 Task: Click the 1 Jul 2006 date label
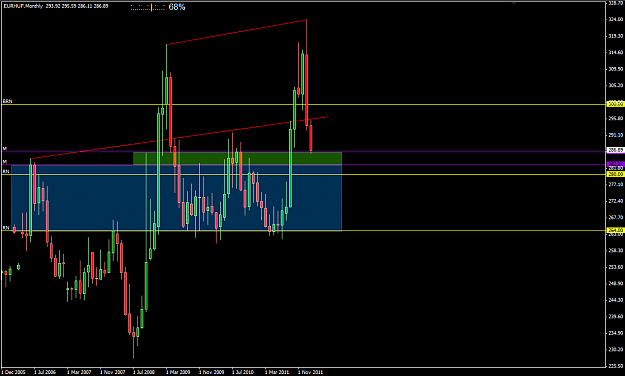click(x=45, y=372)
